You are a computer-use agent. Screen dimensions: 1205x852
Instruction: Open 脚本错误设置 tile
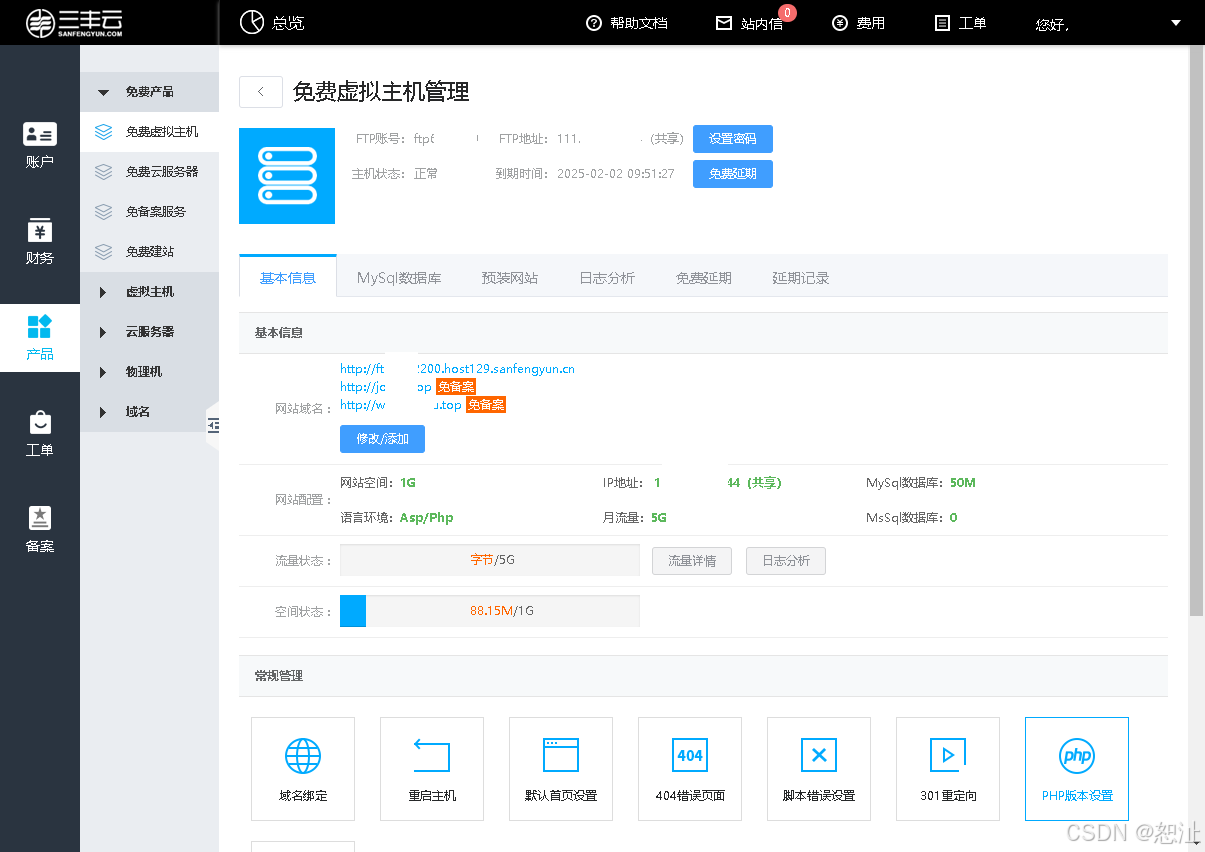tap(819, 769)
